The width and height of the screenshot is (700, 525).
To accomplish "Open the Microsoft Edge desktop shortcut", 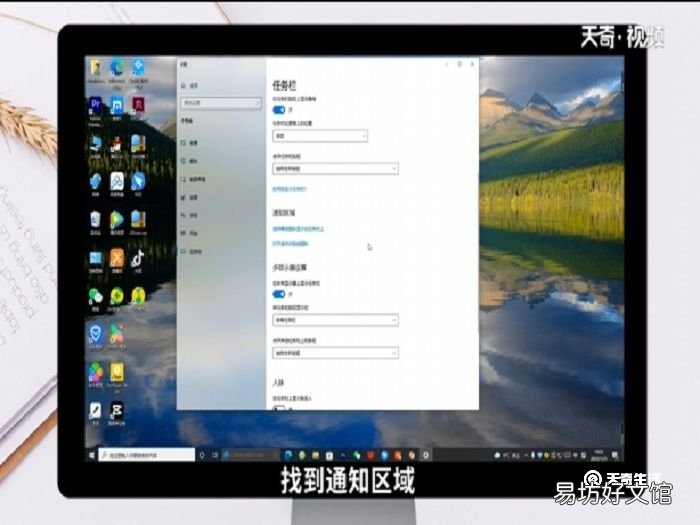I will coord(117,71).
